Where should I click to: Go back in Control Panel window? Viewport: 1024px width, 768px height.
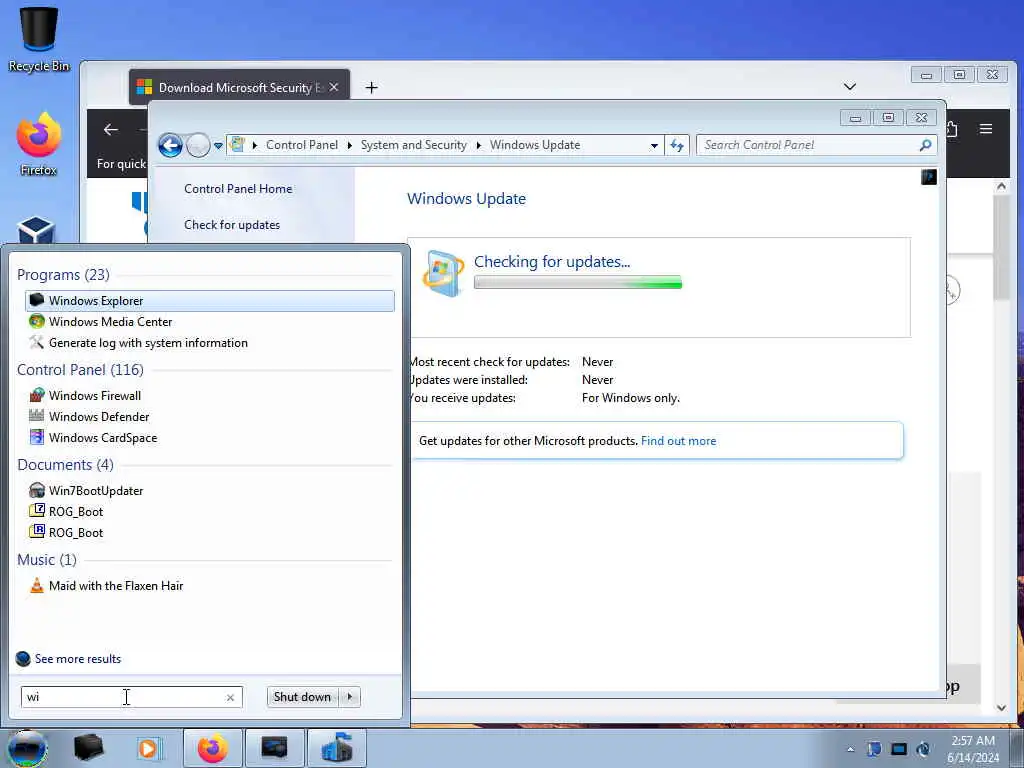pos(170,145)
